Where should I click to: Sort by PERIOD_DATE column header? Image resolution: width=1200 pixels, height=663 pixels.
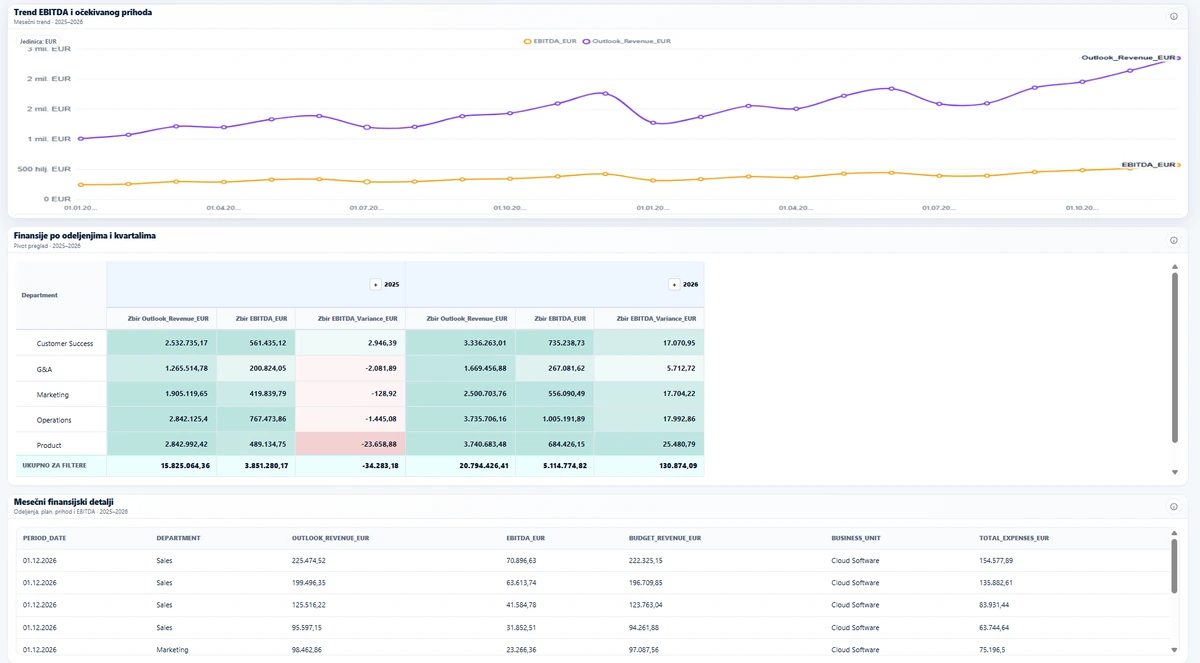click(x=44, y=537)
